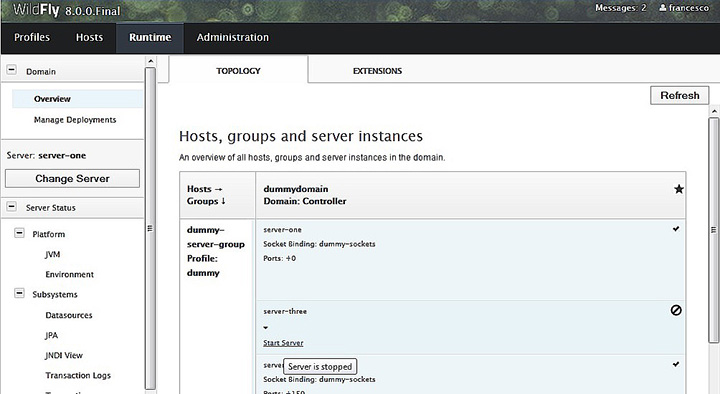Open Manage Deployments
The width and height of the screenshot is (720, 394).
[x=75, y=120]
